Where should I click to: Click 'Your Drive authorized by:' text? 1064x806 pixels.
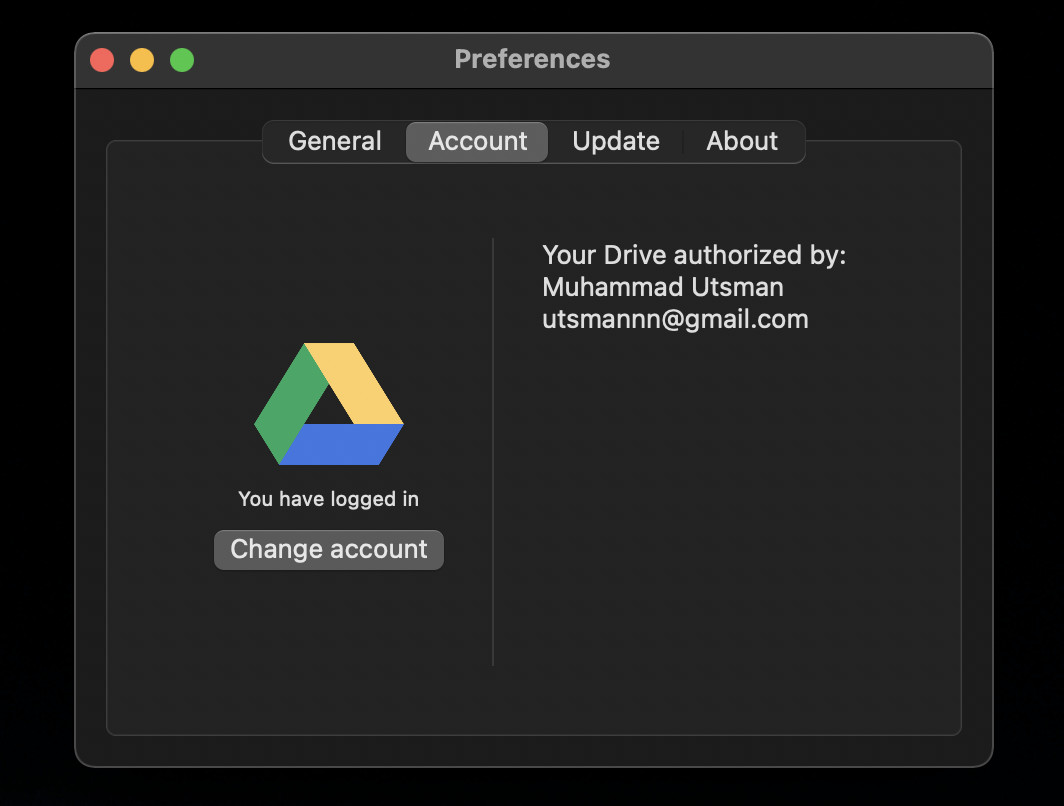694,255
